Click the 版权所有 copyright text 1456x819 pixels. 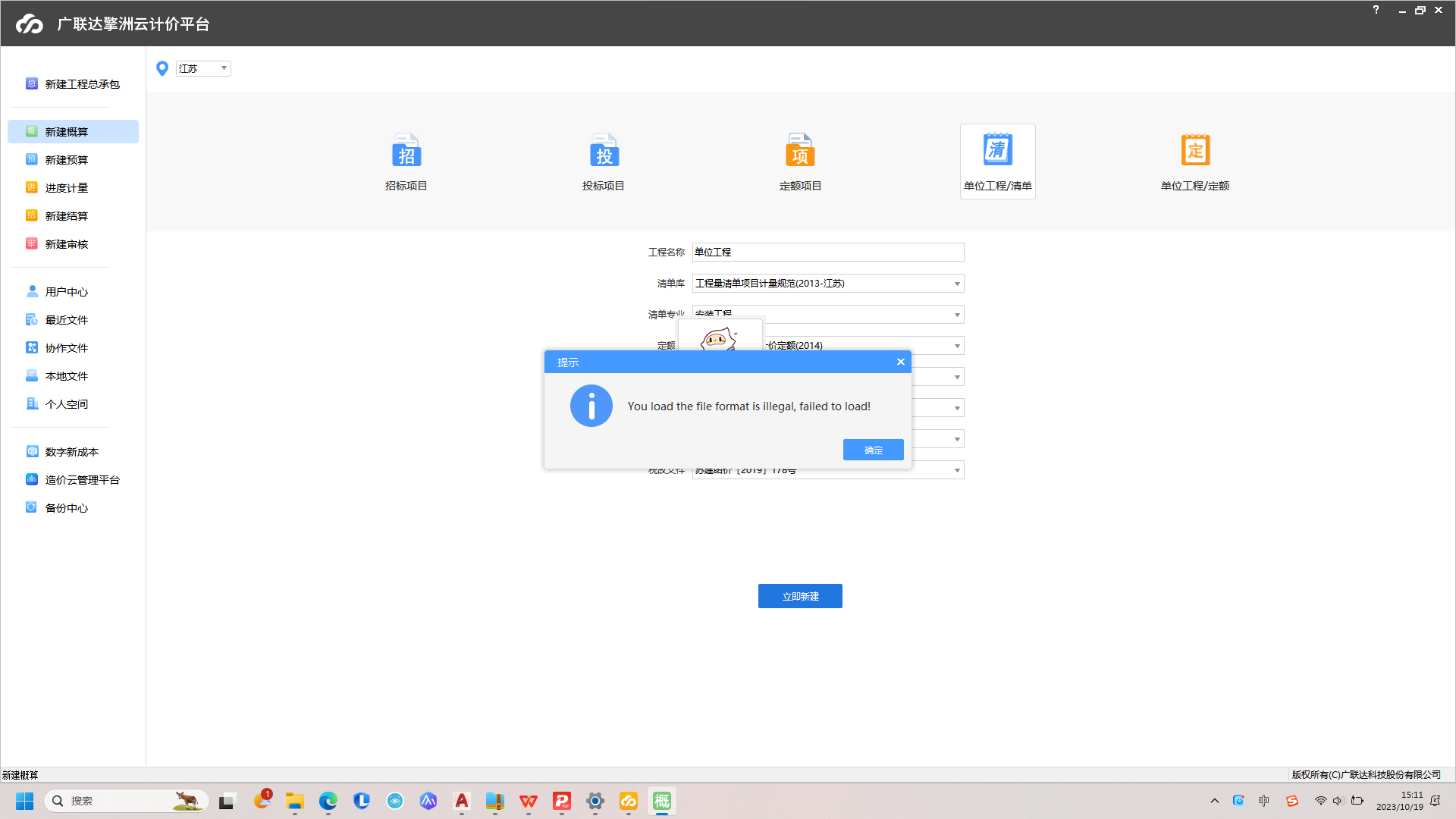(1367, 774)
